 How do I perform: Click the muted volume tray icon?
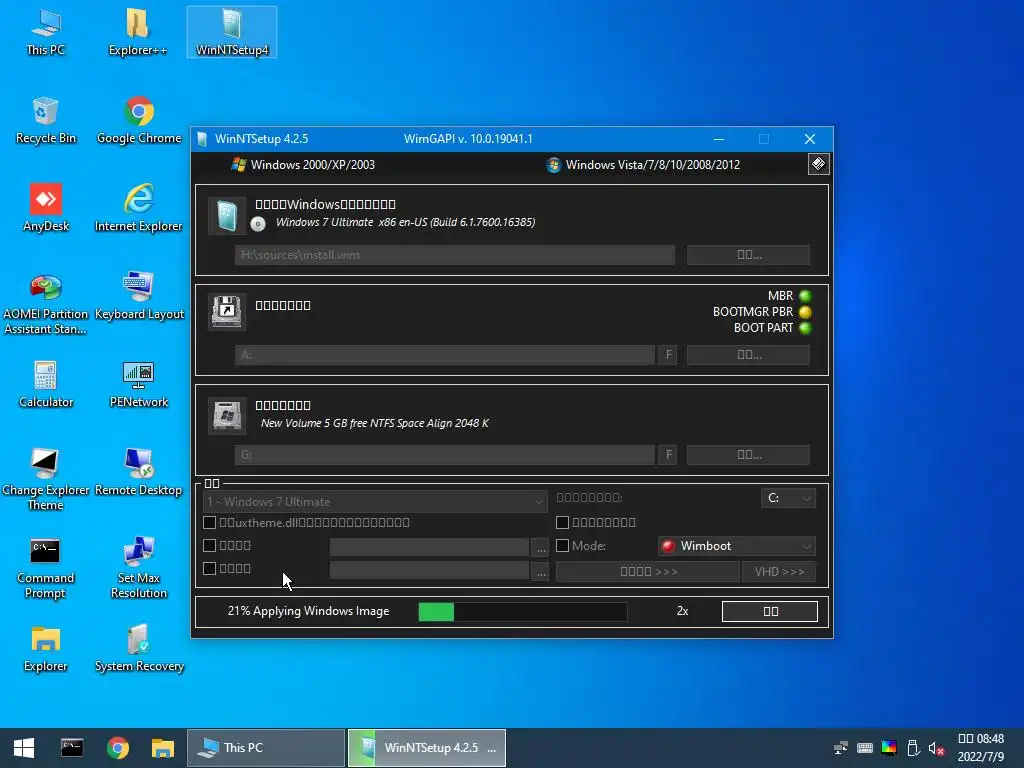(936, 748)
